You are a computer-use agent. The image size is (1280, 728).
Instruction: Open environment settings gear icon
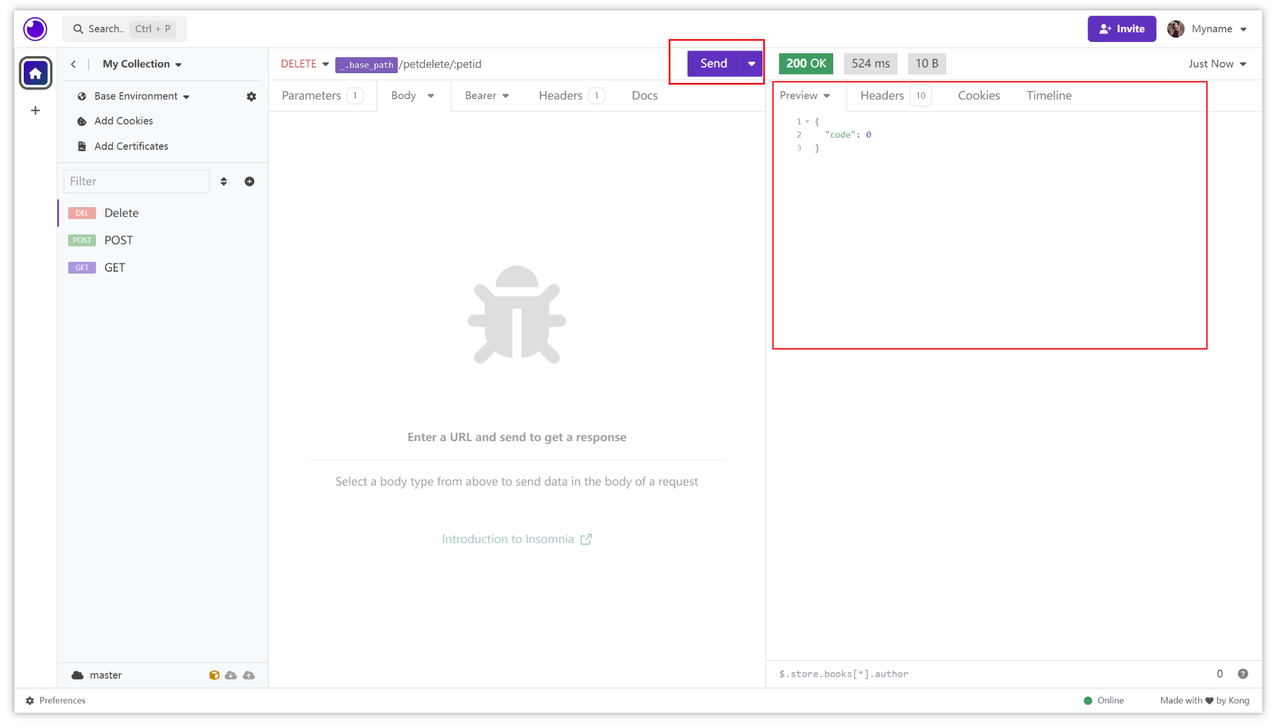pos(251,97)
